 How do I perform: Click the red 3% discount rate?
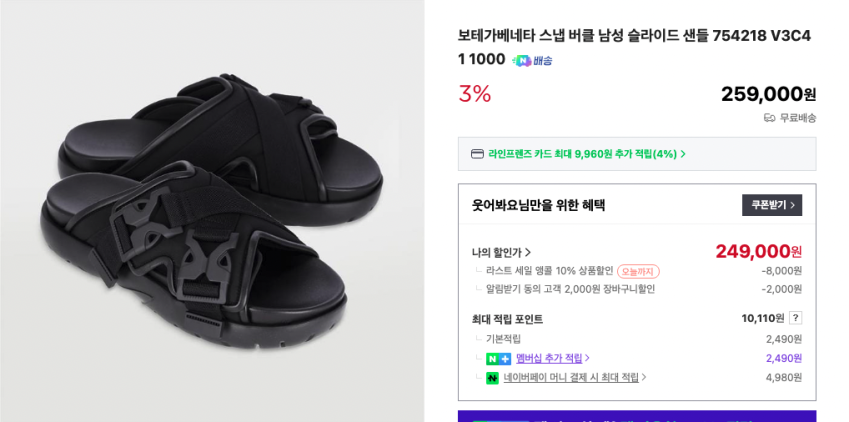coord(475,94)
